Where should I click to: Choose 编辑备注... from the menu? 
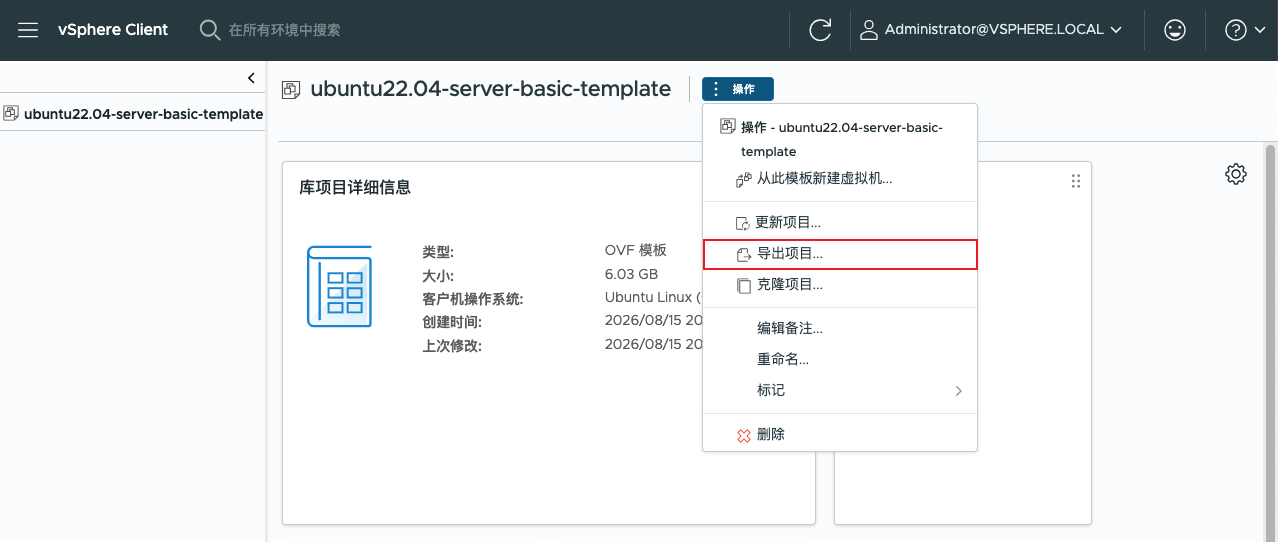pos(840,328)
